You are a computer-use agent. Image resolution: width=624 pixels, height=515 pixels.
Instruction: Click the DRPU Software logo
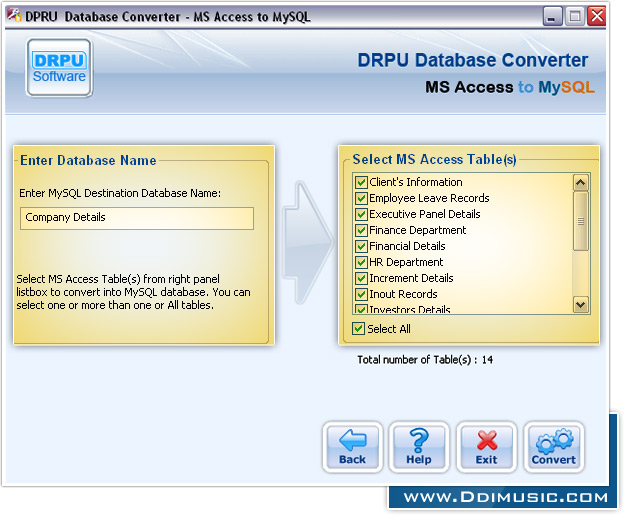click(x=59, y=68)
